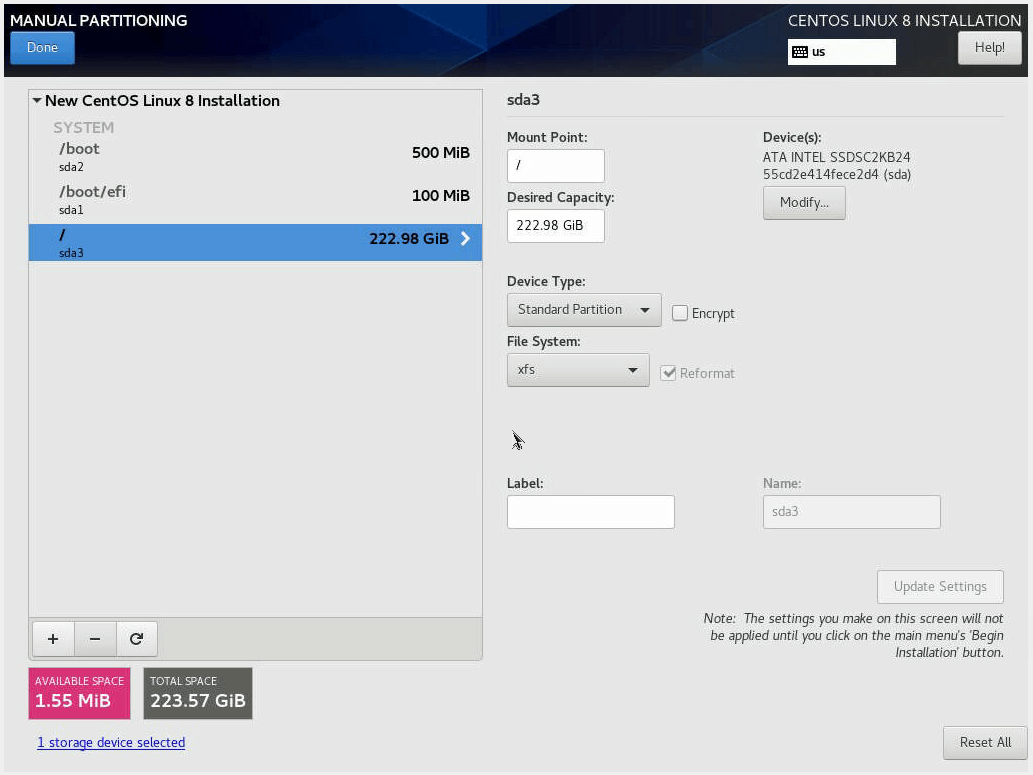
Task: Click the Done button
Action: 42,47
